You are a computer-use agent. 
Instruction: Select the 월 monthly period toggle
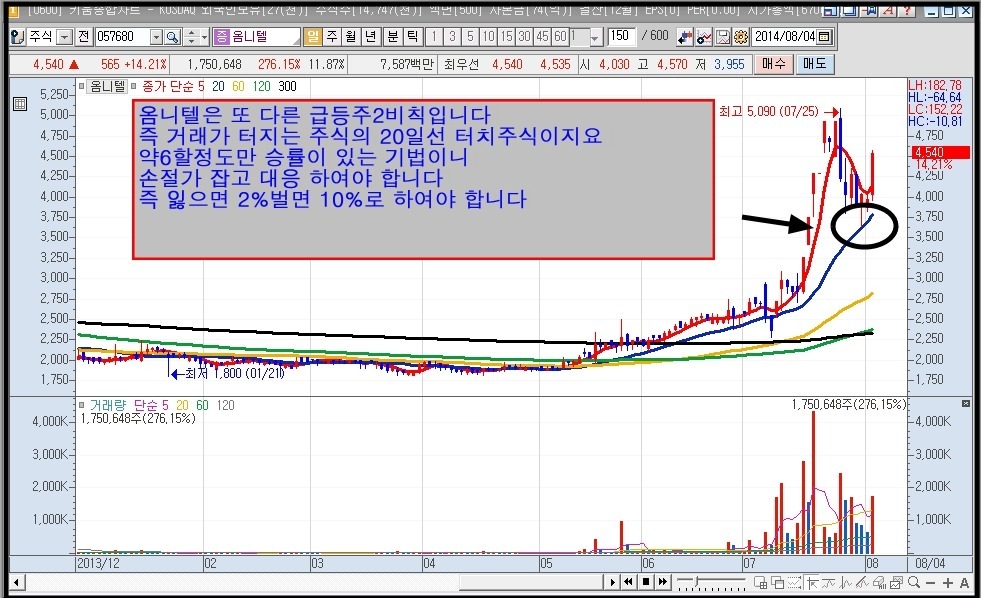pos(351,37)
